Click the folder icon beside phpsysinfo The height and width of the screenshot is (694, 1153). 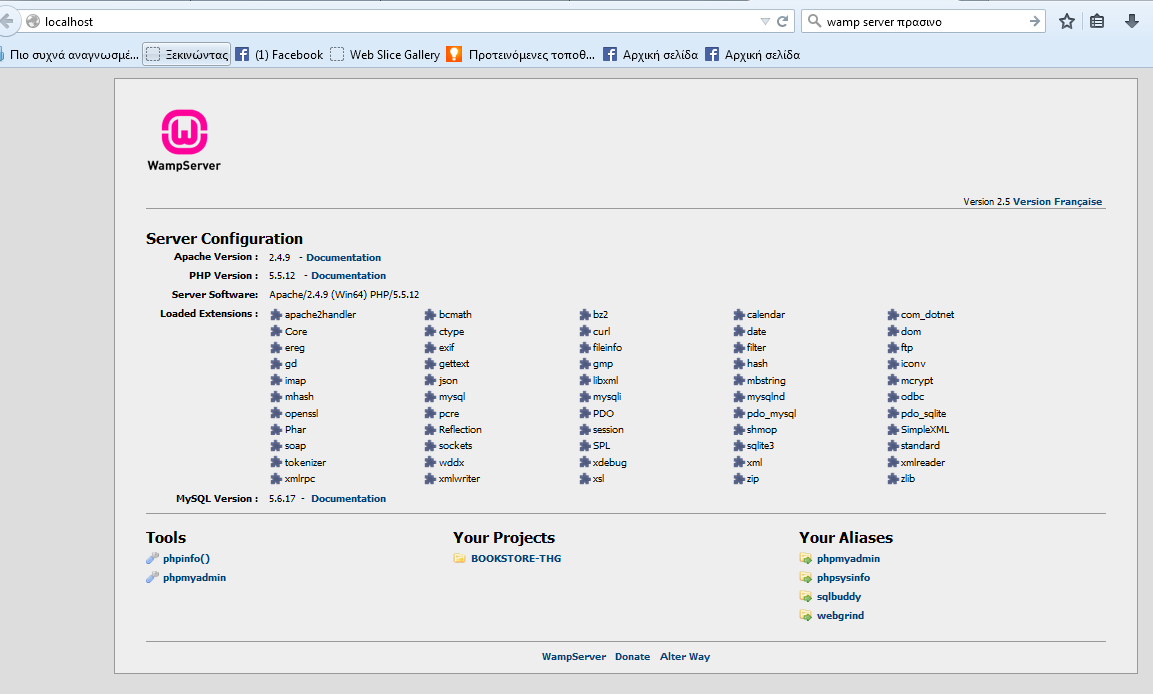tap(806, 578)
